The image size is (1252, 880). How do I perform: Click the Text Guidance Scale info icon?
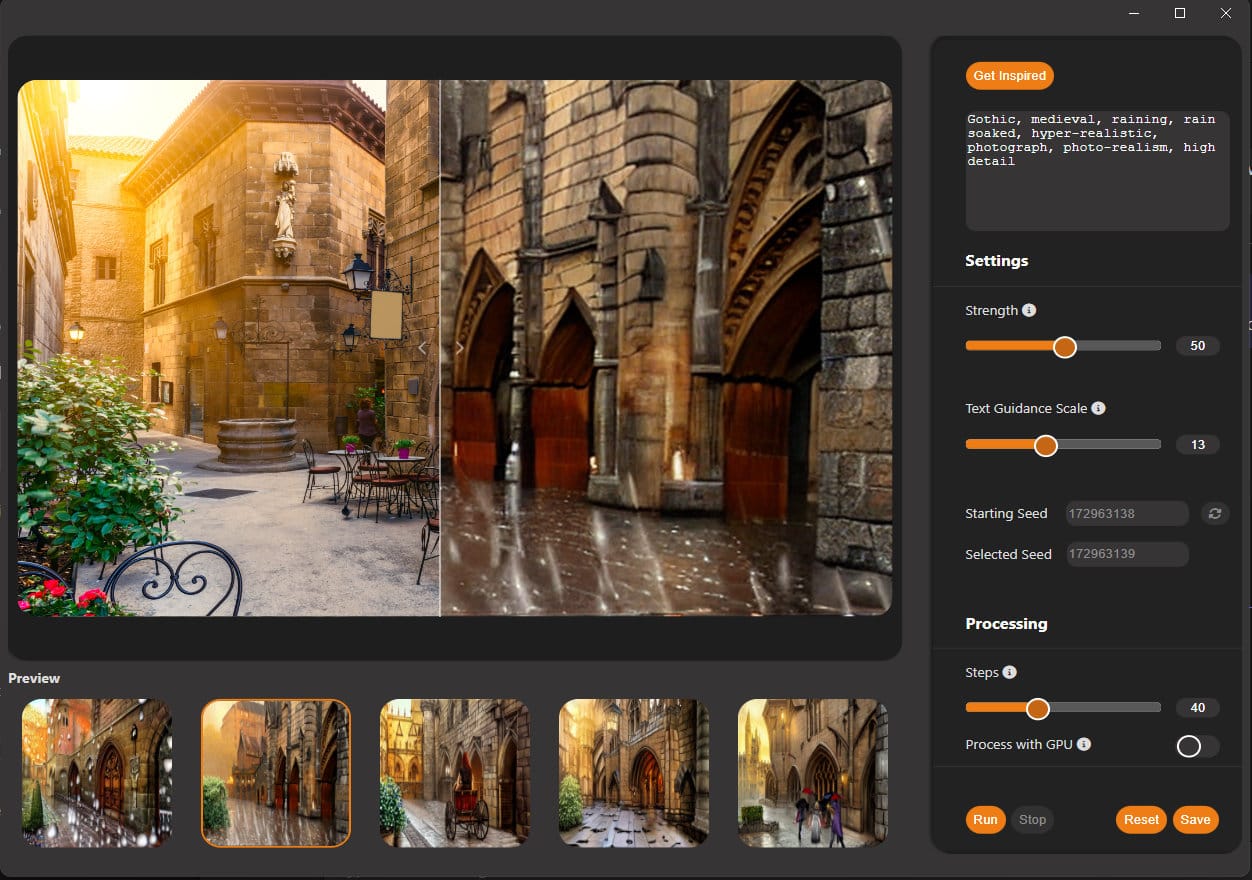click(1098, 408)
